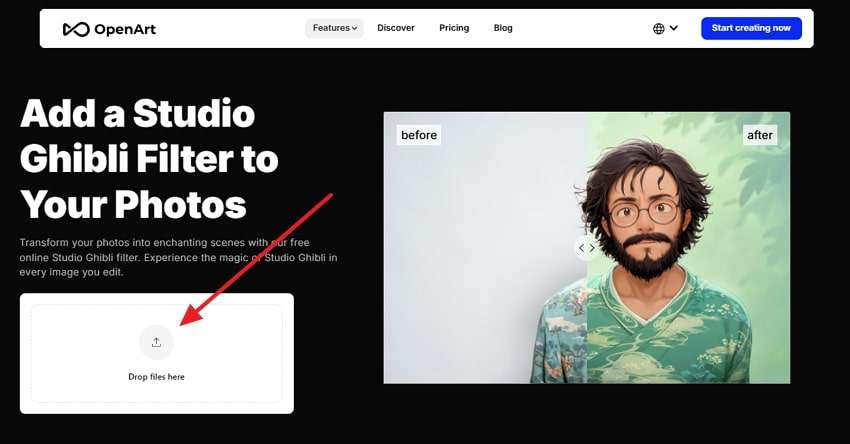Expand the Features dropdown menu
The height and width of the screenshot is (444, 850).
pyautogui.click(x=334, y=28)
